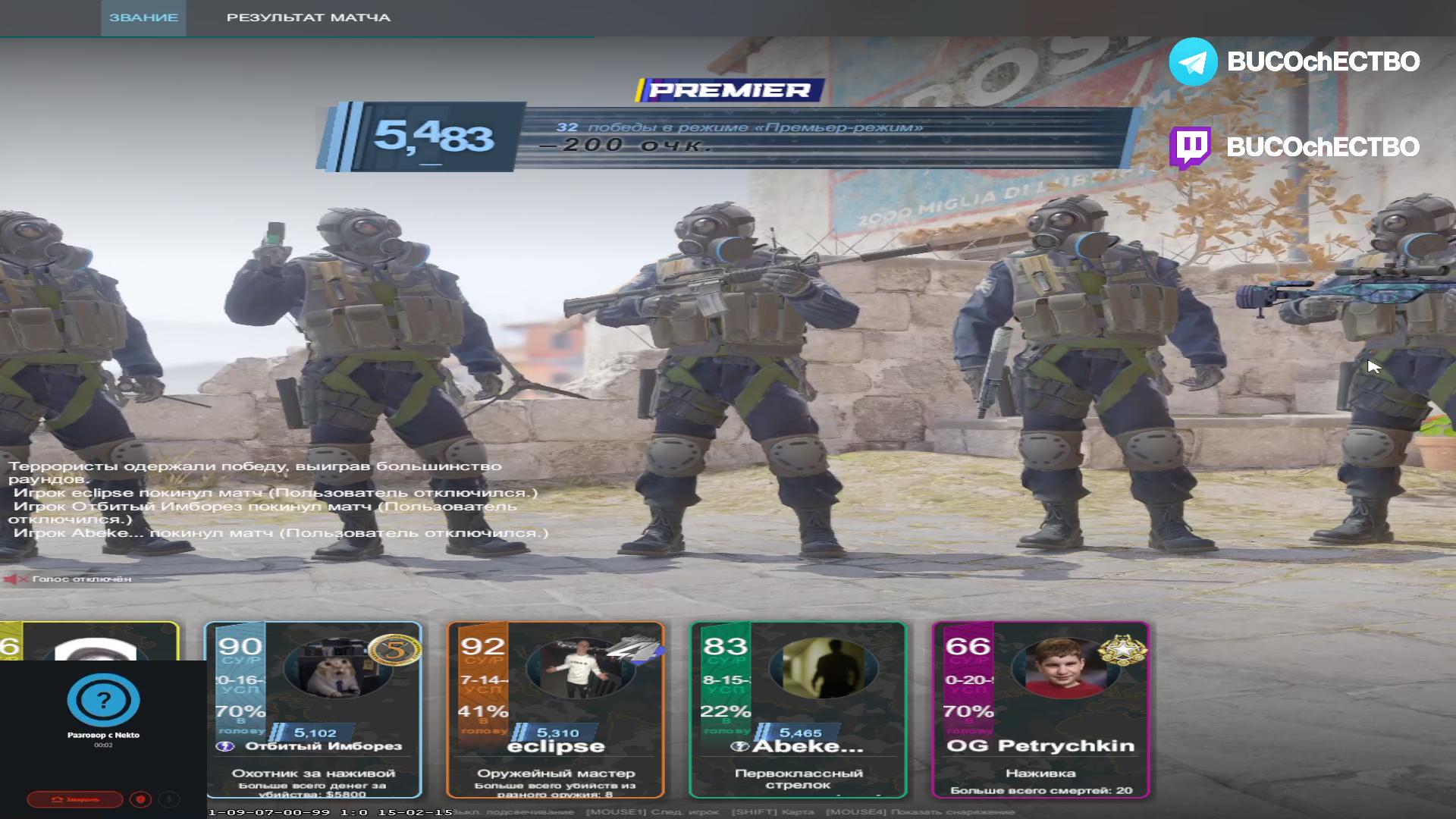Click the Игрок eclipse покинул матч chat line
The image size is (1456, 819).
pyautogui.click(x=275, y=493)
